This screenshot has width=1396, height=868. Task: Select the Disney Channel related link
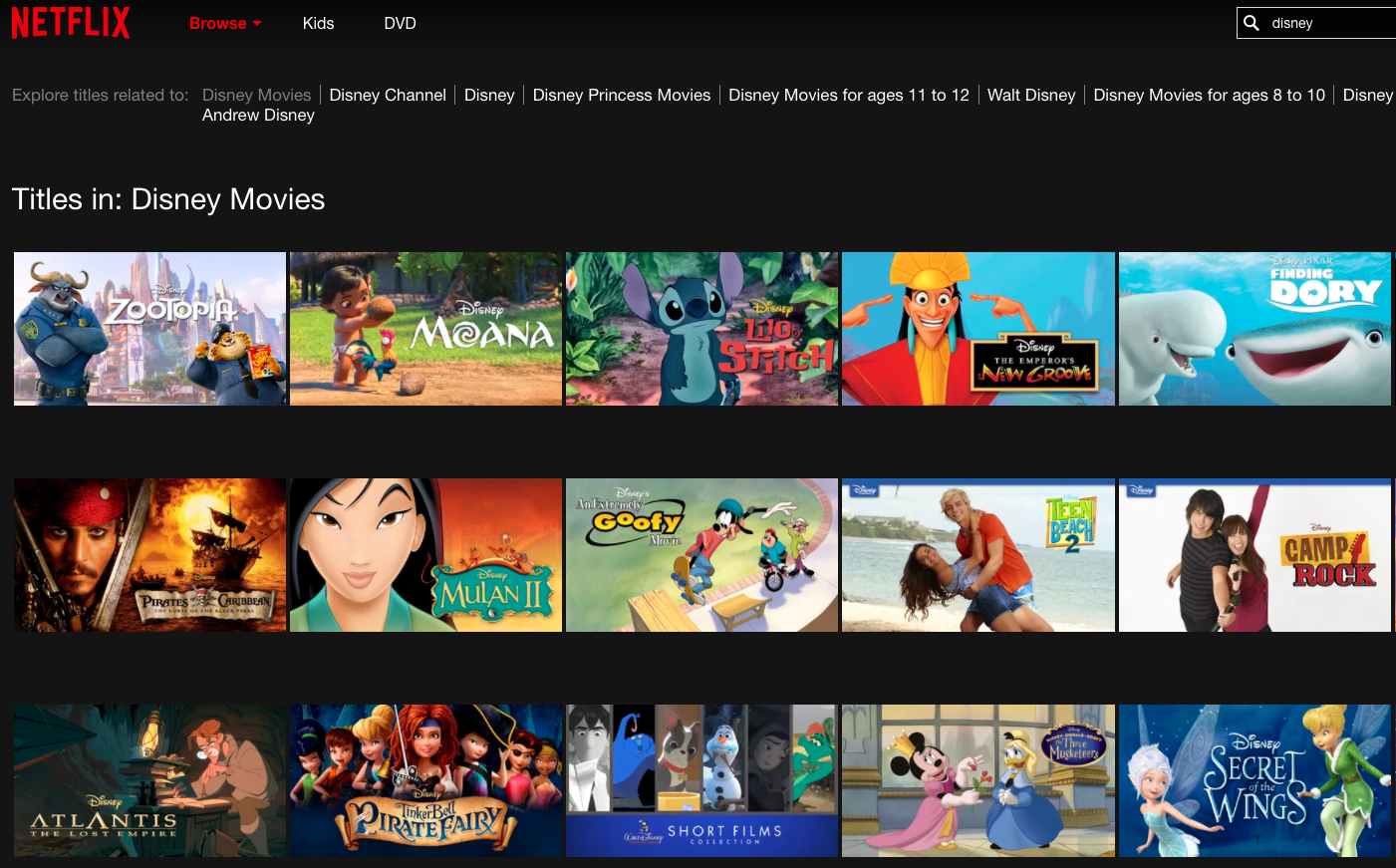pyautogui.click(x=388, y=95)
